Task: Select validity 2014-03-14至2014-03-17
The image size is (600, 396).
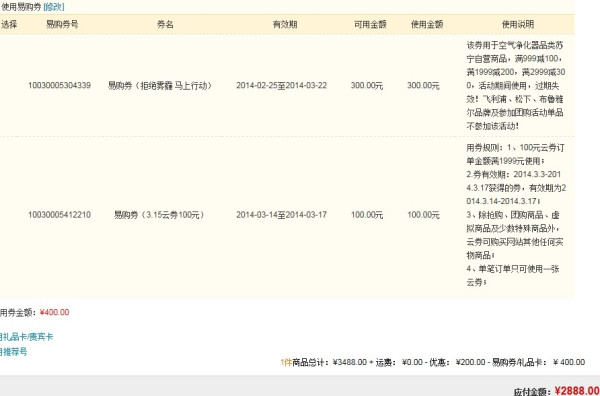Action: click(x=282, y=215)
